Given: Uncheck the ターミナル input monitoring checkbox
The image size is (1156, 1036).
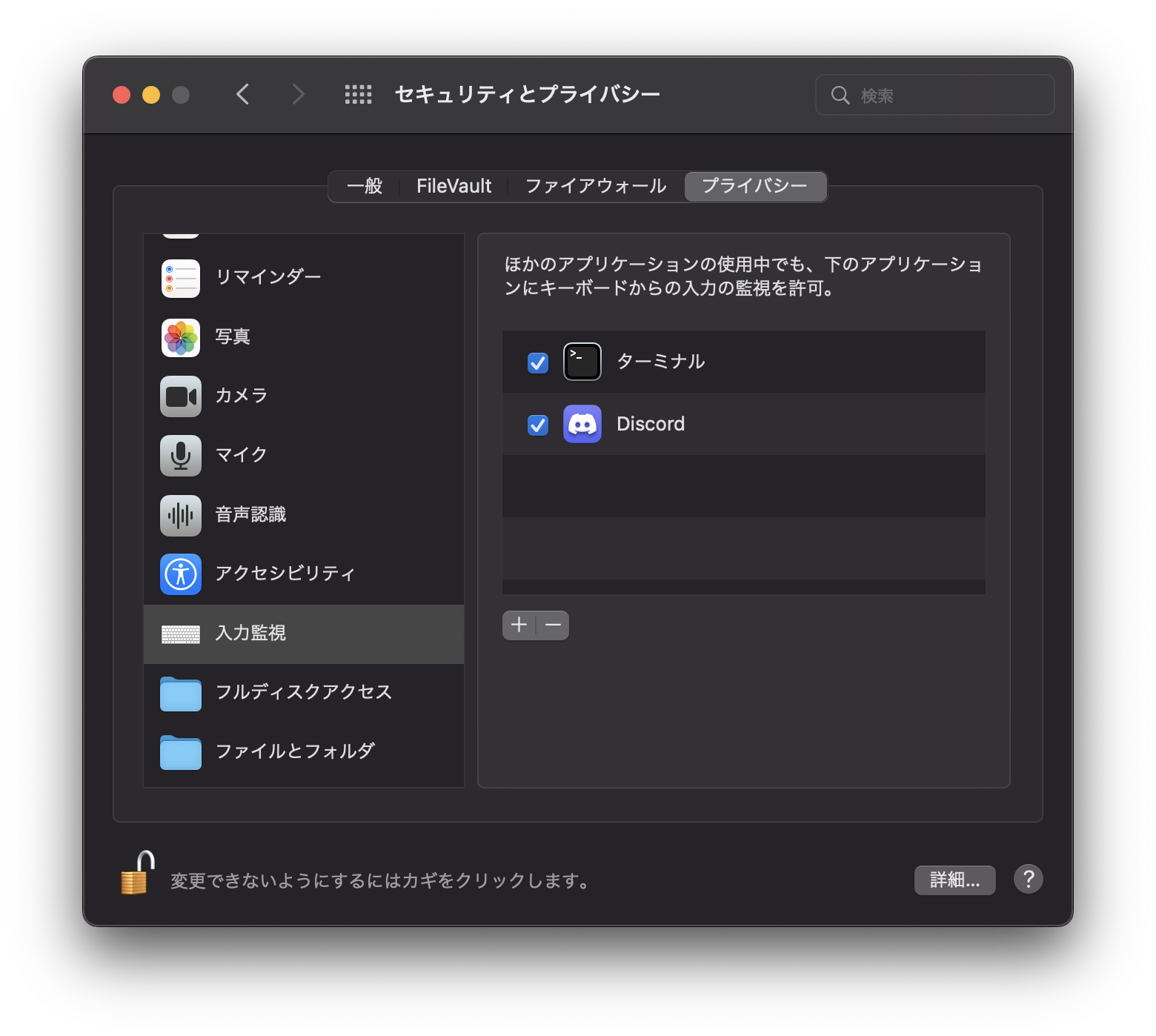Looking at the screenshot, I should click(x=538, y=362).
